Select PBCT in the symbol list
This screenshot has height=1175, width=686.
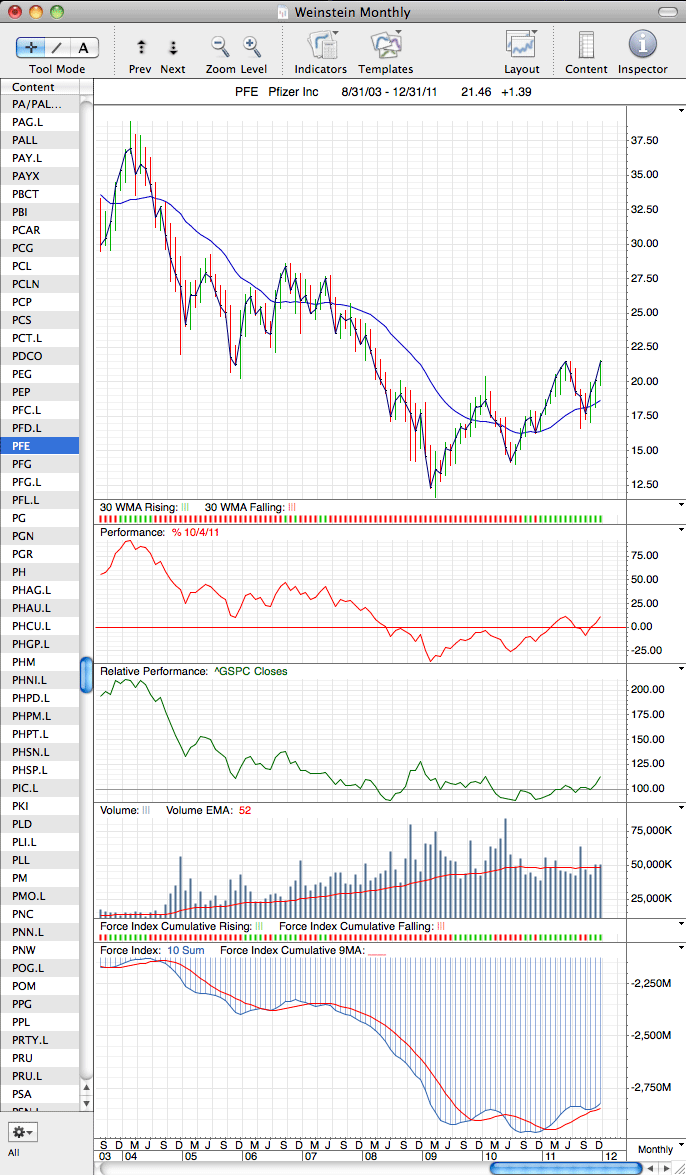pyautogui.click(x=40, y=193)
